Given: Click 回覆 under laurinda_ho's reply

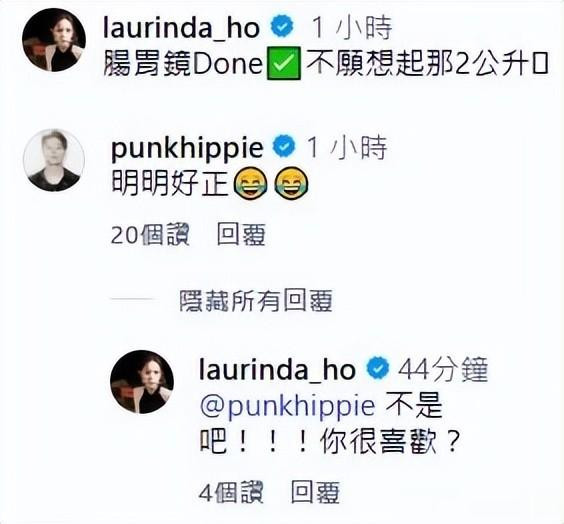Looking at the screenshot, I should 315,492.
